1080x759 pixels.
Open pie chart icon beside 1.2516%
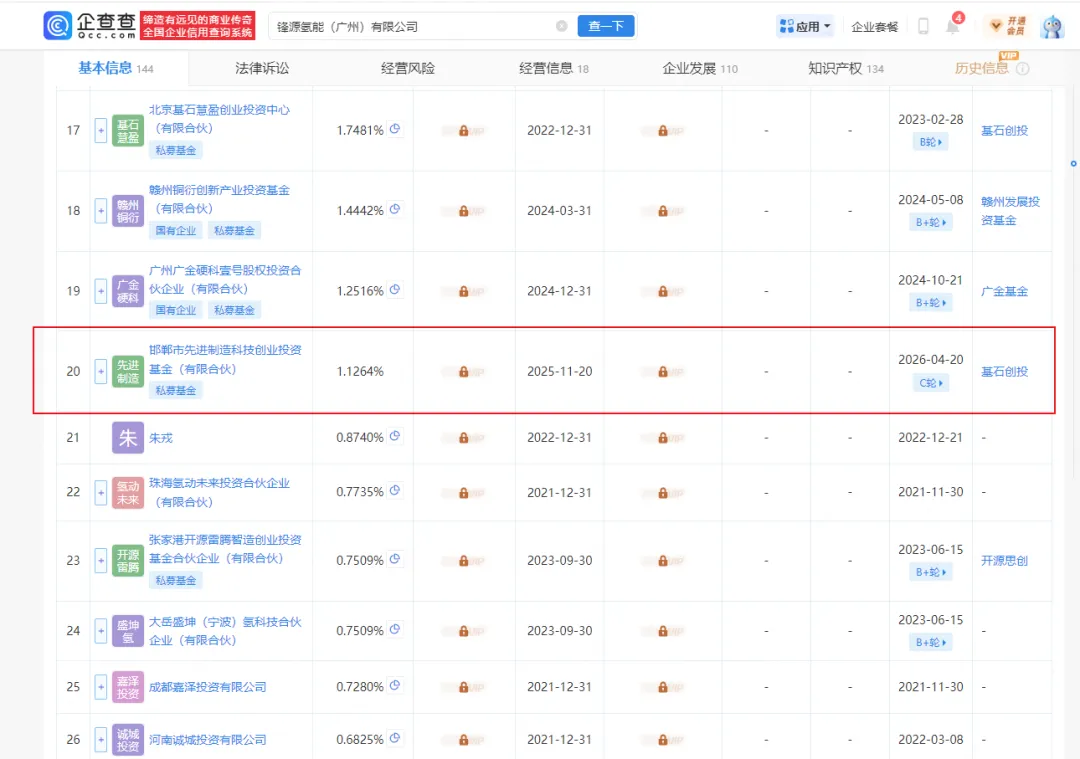(395, 290)
